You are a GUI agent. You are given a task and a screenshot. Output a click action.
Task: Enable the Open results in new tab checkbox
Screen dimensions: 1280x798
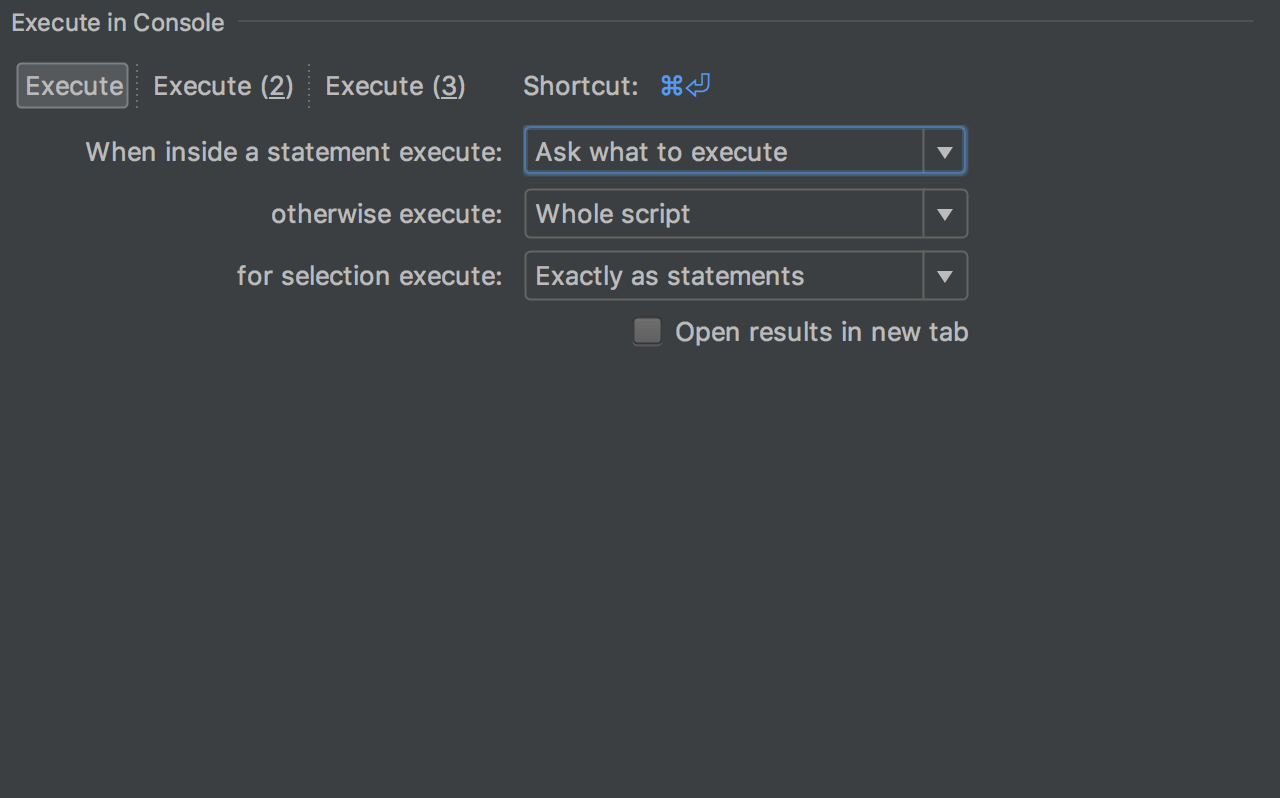coord(648,332)
